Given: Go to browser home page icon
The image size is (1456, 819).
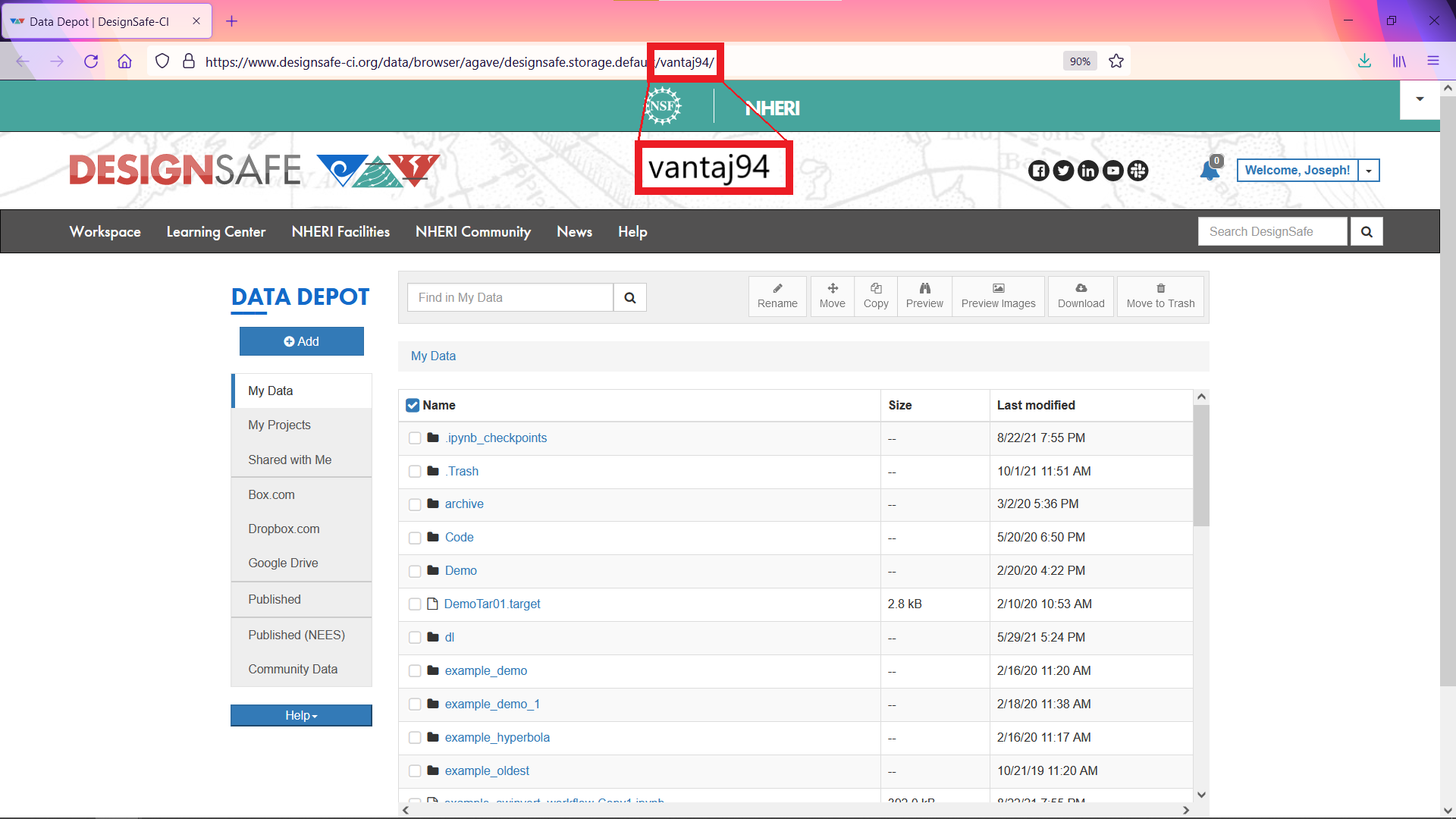Looking at the screenshot, I should pos(124,61).
